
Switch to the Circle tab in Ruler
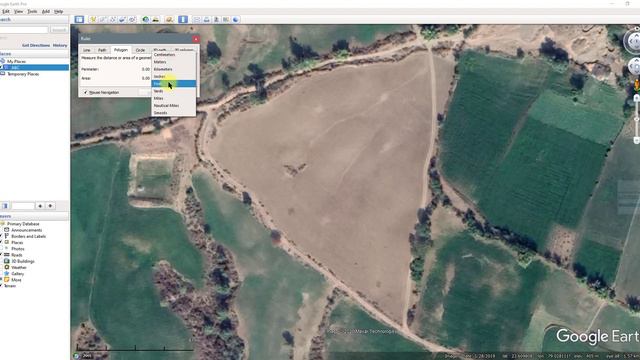coord(140,50)
